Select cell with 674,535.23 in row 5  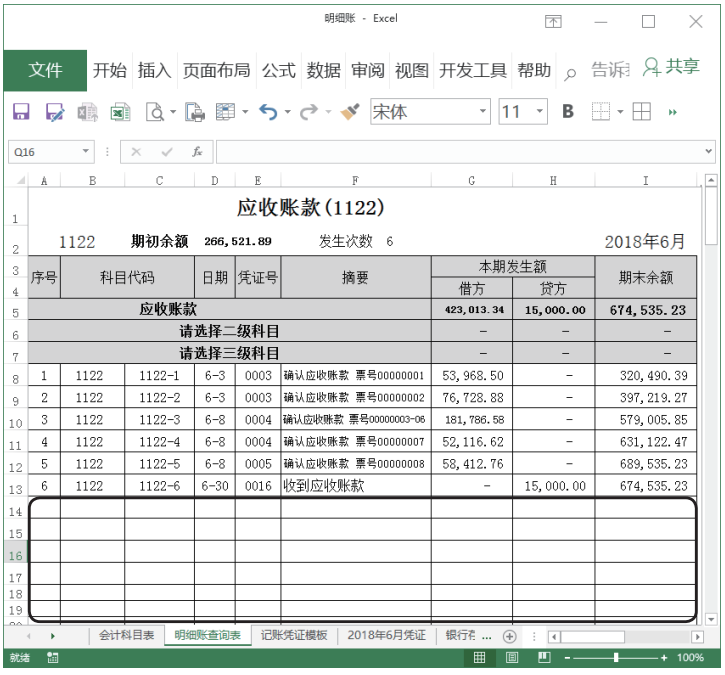coord(645,309)
